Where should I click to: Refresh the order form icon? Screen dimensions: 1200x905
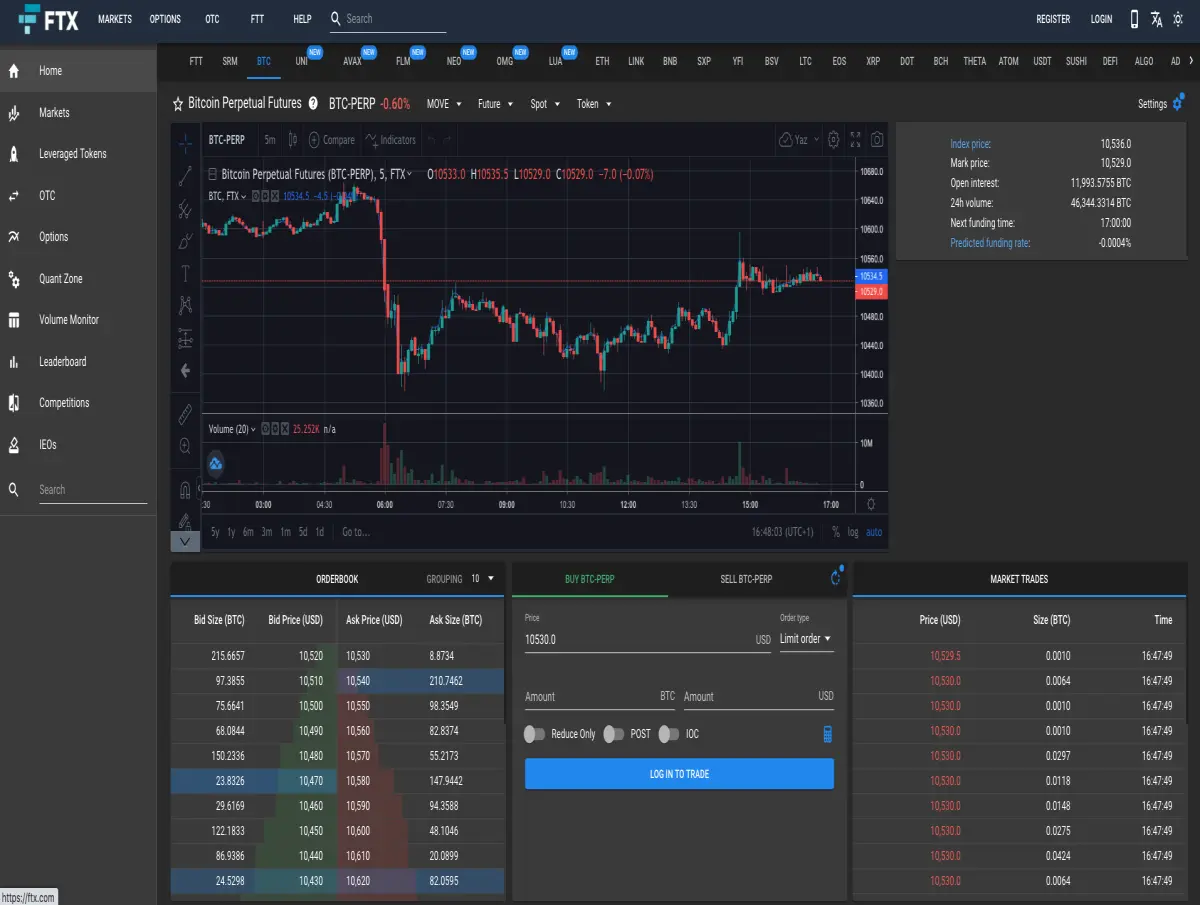click(836, 578)
